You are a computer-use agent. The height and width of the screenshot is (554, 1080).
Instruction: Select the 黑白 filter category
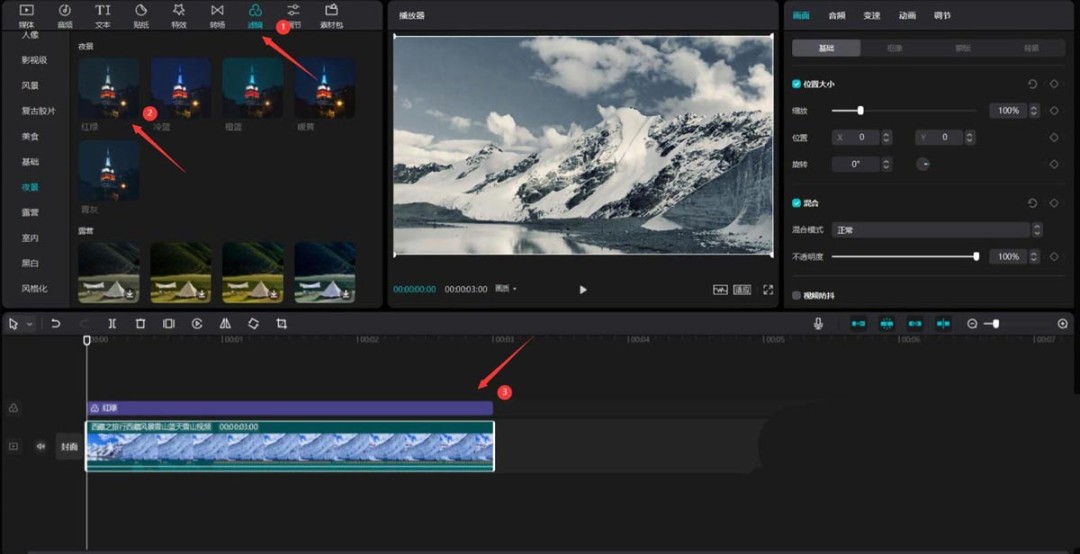tap(30, 263)
